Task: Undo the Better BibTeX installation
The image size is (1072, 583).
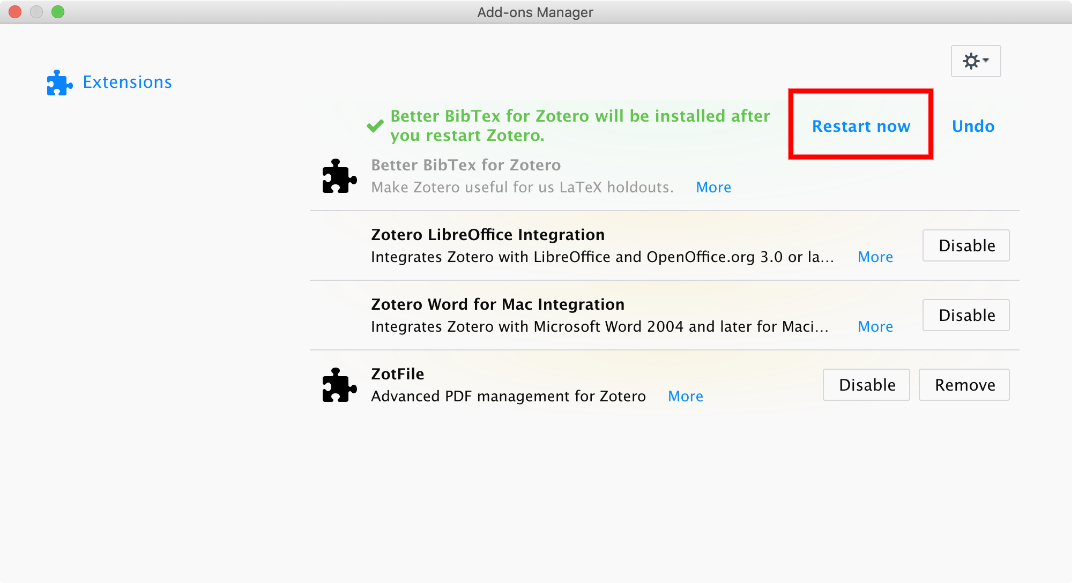Action: click(x=973, y=126)
